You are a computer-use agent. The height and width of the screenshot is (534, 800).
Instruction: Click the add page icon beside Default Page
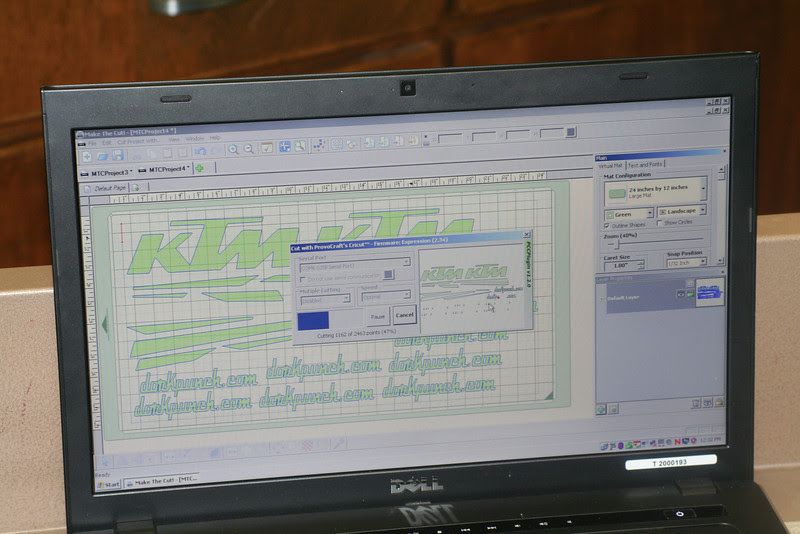point(136,188)
